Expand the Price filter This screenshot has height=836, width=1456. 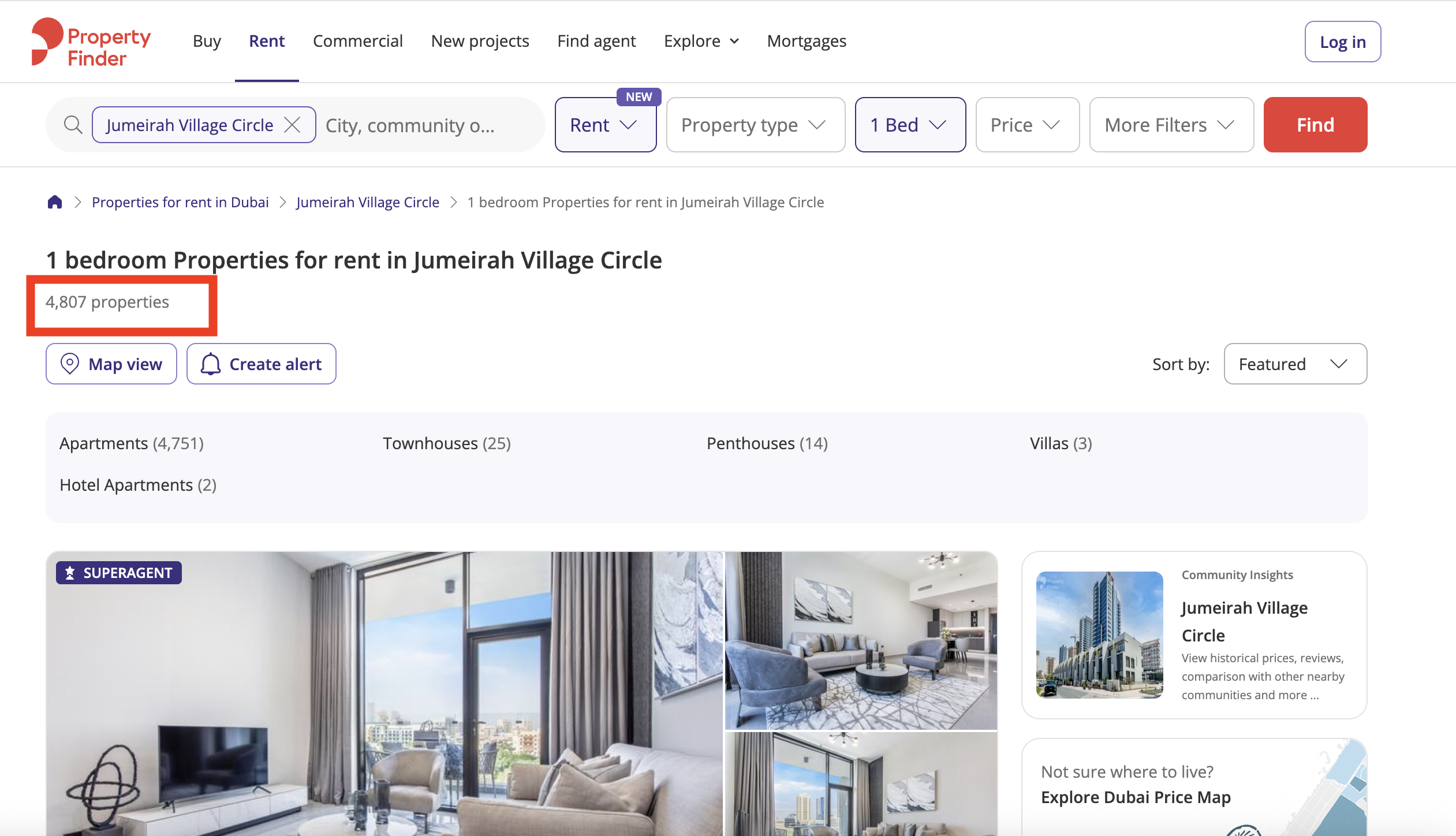tap(1027, 125)
